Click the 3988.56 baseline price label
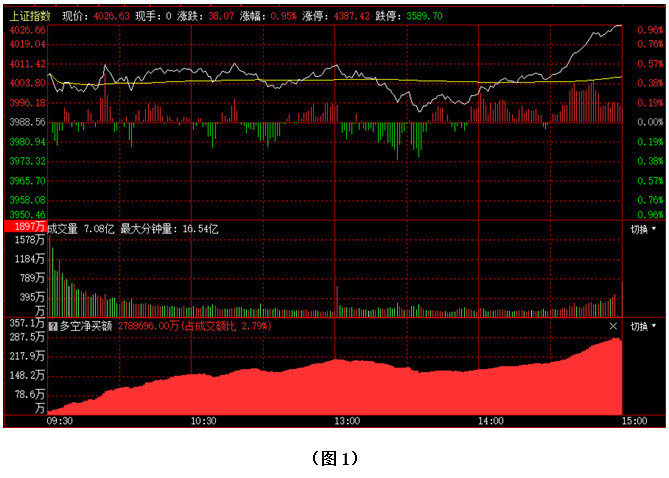669x478 pixels. point(27,122)
